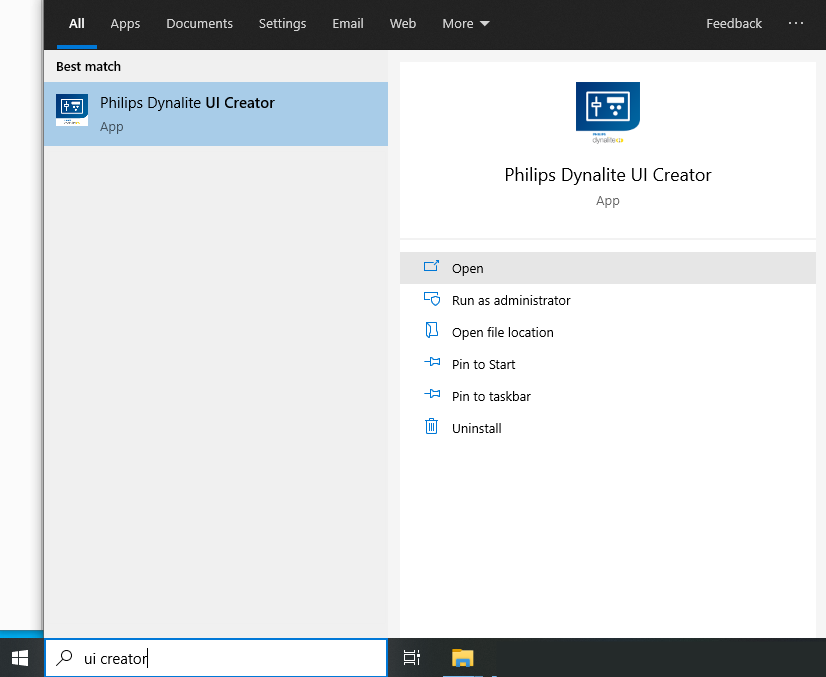
Task: Click the shield icon for Run as administrator
Action: pos(432,300)
